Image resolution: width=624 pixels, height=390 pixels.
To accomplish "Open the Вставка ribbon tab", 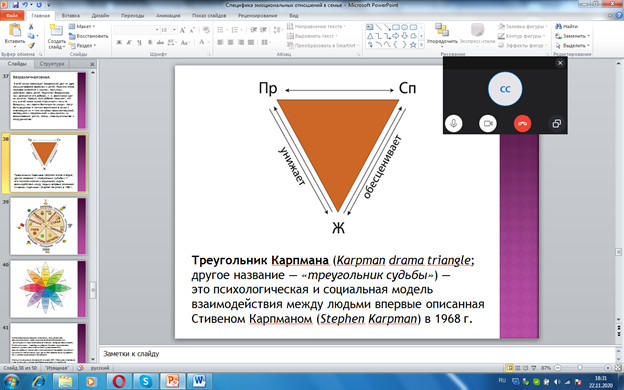I will pos(71,16).
